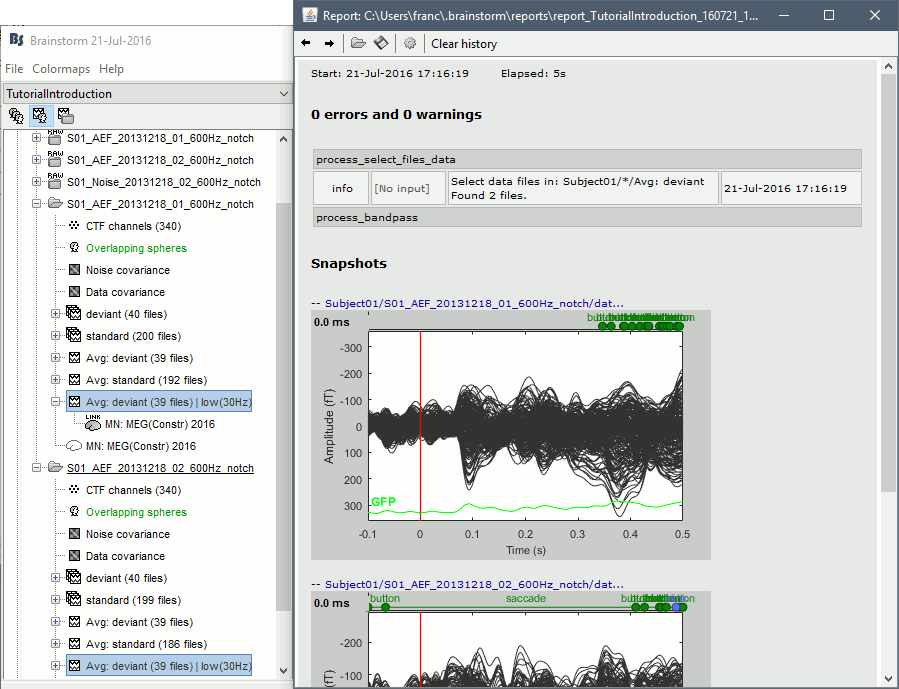
Task: Select CTF channels (340) in first folder
Action: [133, 226]
